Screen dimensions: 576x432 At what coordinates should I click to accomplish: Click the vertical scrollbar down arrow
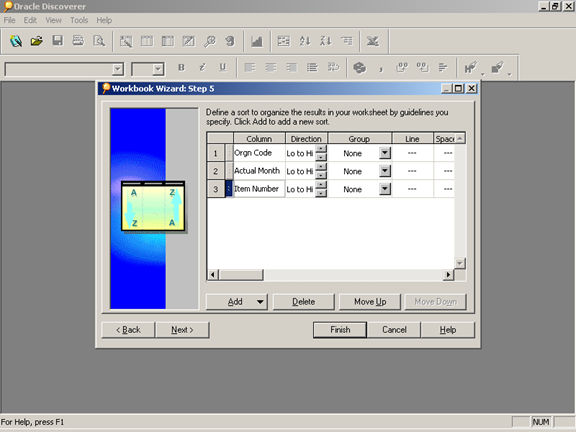point(460,263)
